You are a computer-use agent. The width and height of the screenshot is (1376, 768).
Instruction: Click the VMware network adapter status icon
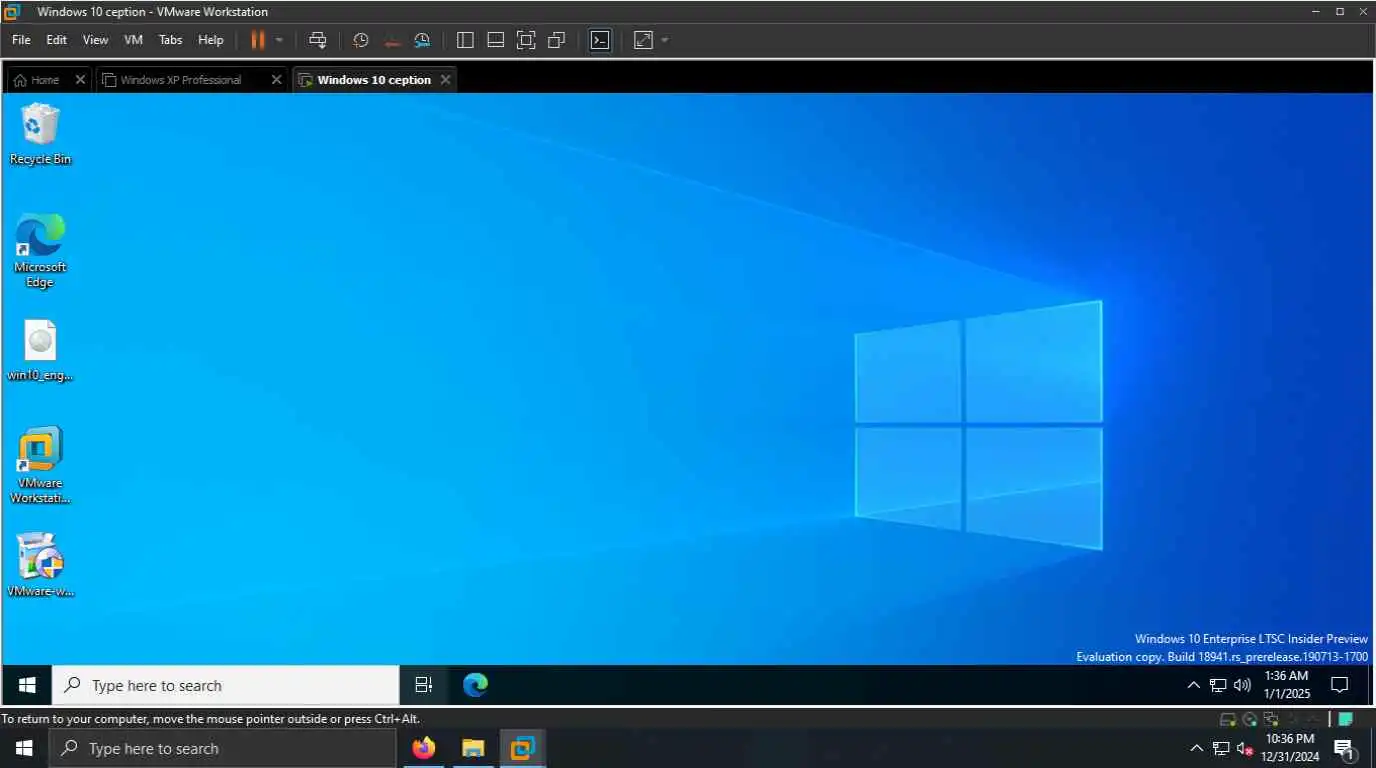point(1271,719)
